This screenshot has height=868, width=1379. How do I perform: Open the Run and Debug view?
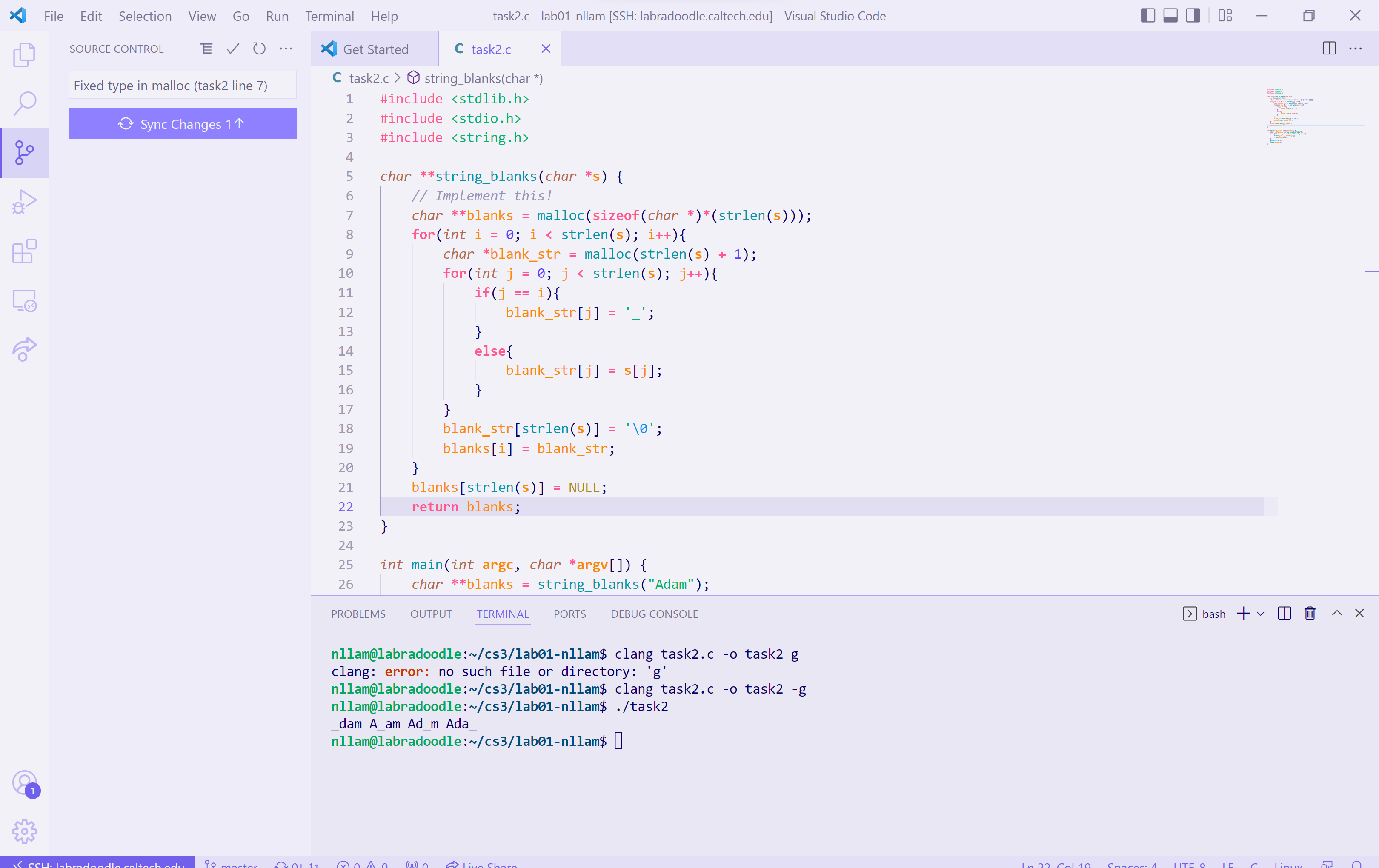[24, 202]
